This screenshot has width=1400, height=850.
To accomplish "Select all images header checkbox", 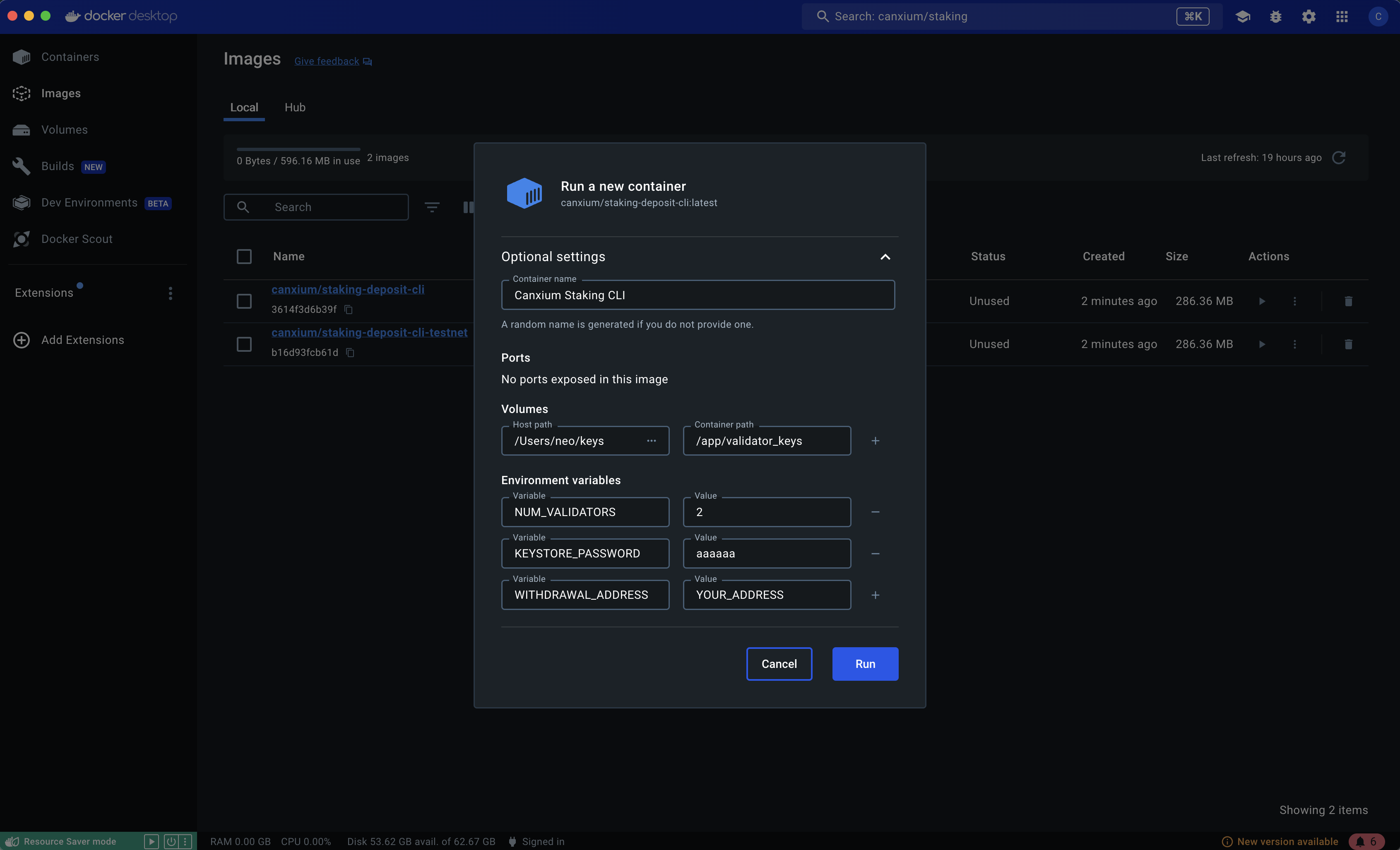I will [x=244, y=257].
